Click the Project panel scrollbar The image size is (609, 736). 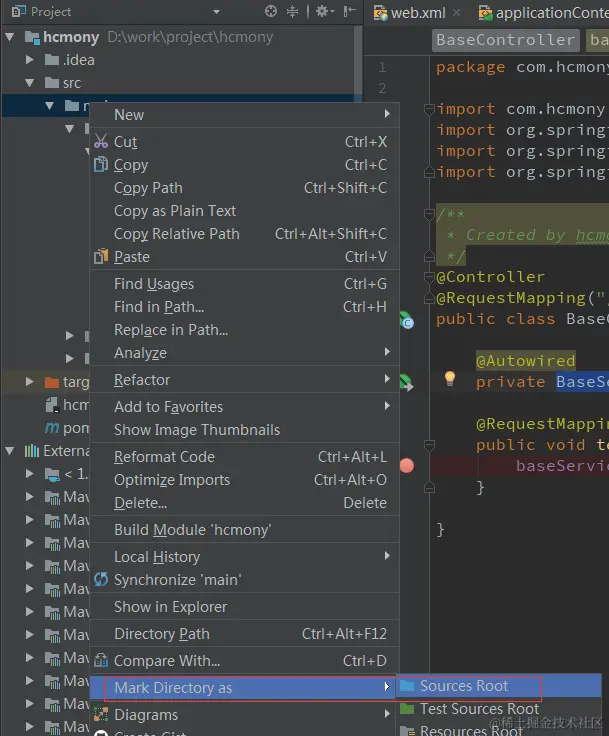pos(358,66)
